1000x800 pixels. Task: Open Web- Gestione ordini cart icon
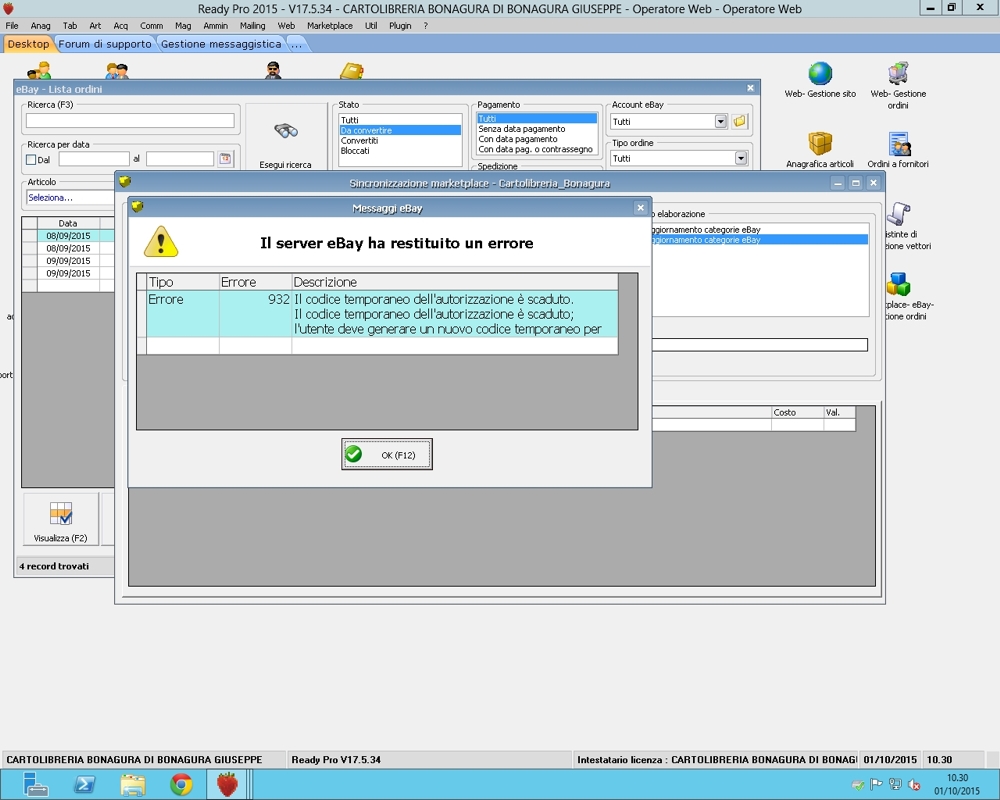(898, 85)
